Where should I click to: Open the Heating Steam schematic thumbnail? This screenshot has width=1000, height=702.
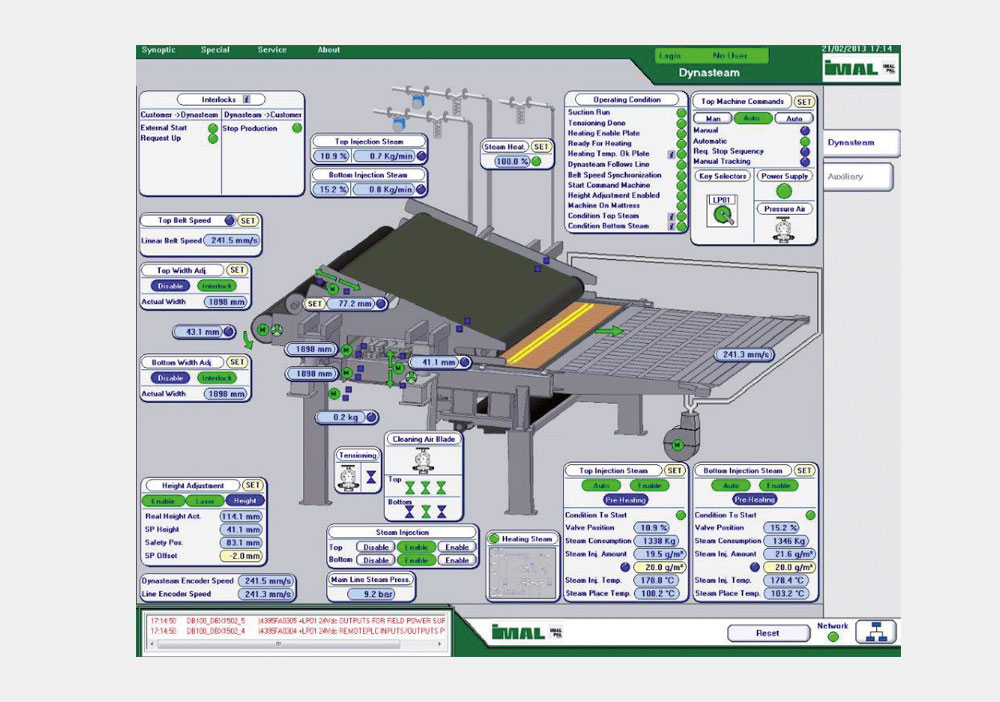[522, 572]
